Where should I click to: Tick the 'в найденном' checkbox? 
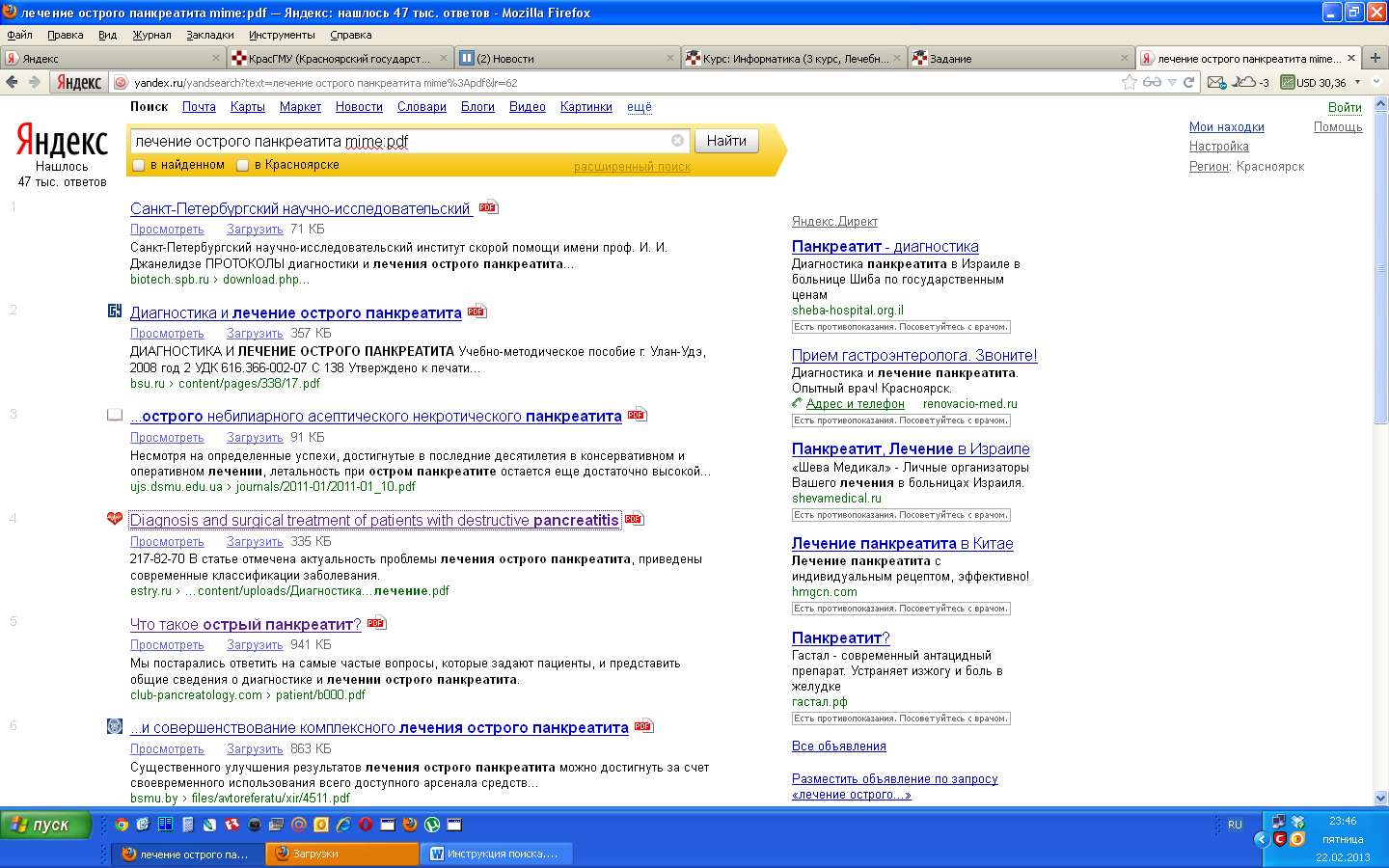click(139, 165)
